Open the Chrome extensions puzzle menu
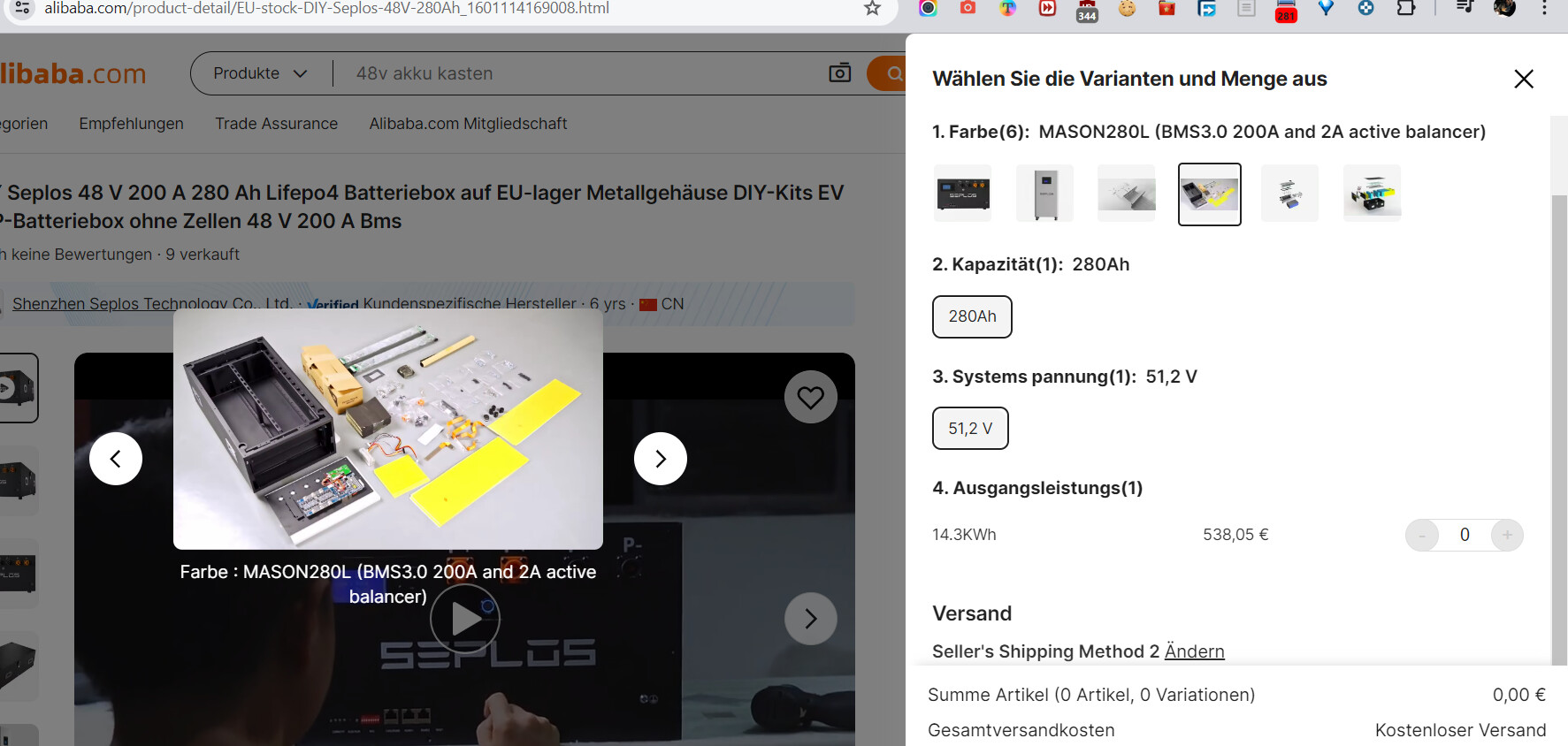This screenshot has height=746, width=1568. (1405, 8)
